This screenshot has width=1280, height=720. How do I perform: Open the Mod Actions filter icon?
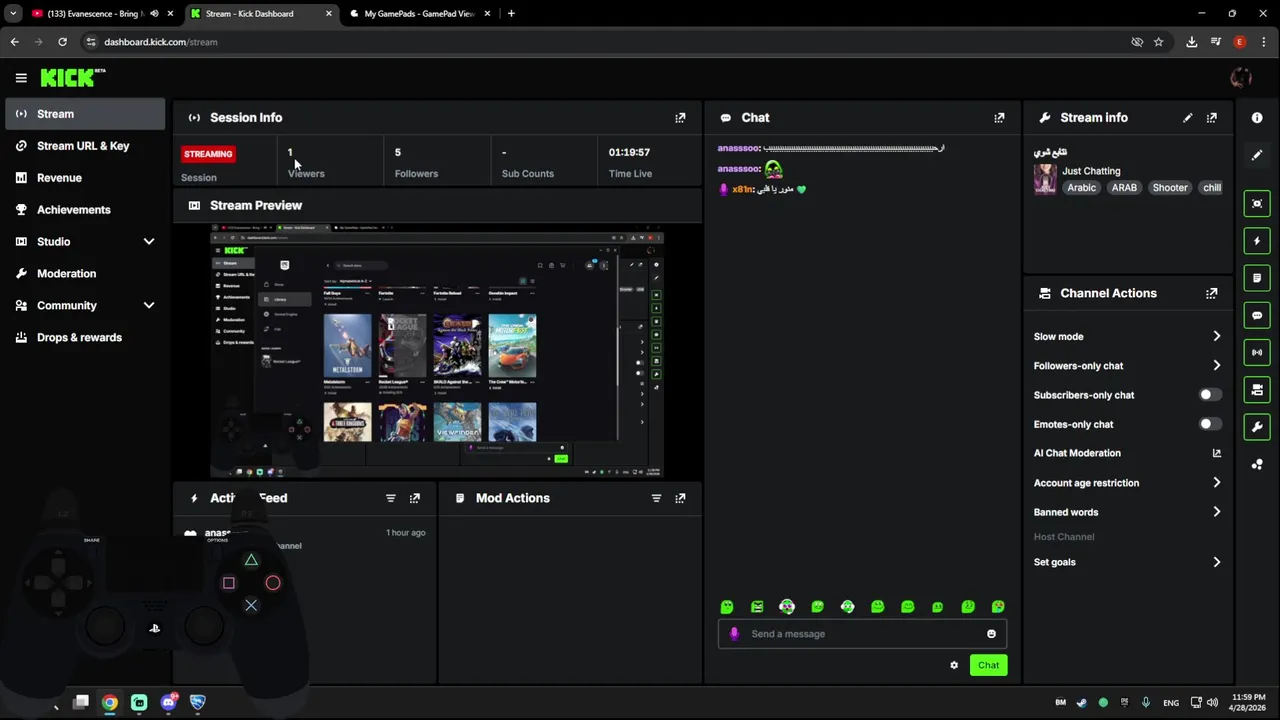click(x=656, y=498)
